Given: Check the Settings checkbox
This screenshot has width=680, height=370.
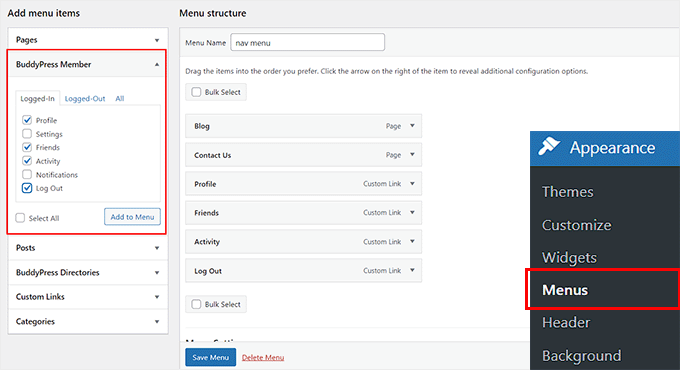Looking at the screenshot, I should tap(27, 134).
